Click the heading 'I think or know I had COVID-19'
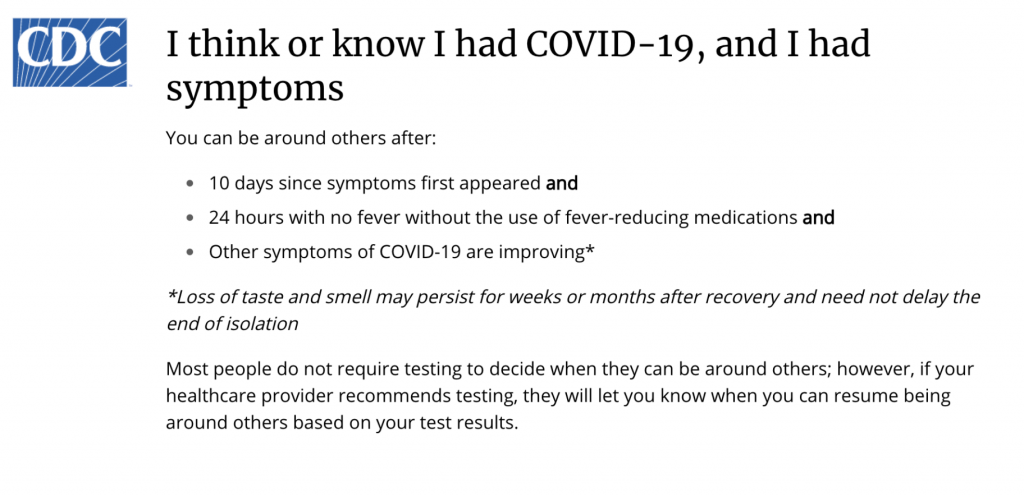The height and width of the screenshot is (496, 1024). (x=518, y=44)
